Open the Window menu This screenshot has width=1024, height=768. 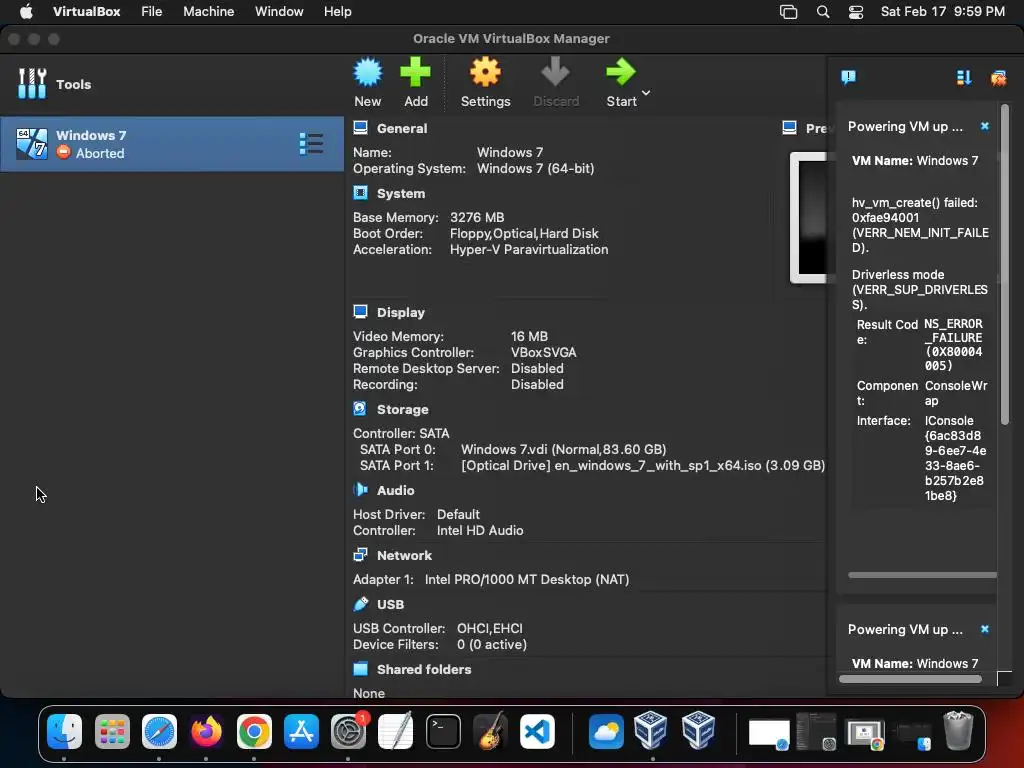(279, 12)
